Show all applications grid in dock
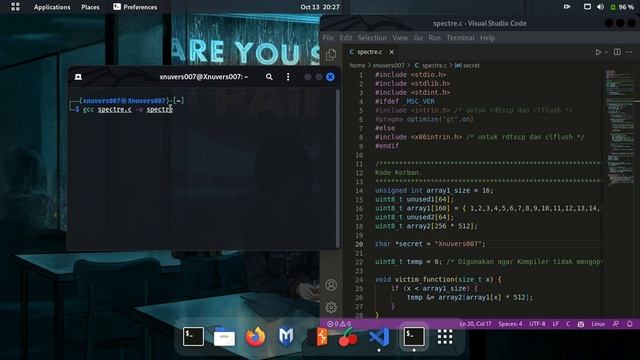Viewport: 640px width, 360px height. coord(445,337)
